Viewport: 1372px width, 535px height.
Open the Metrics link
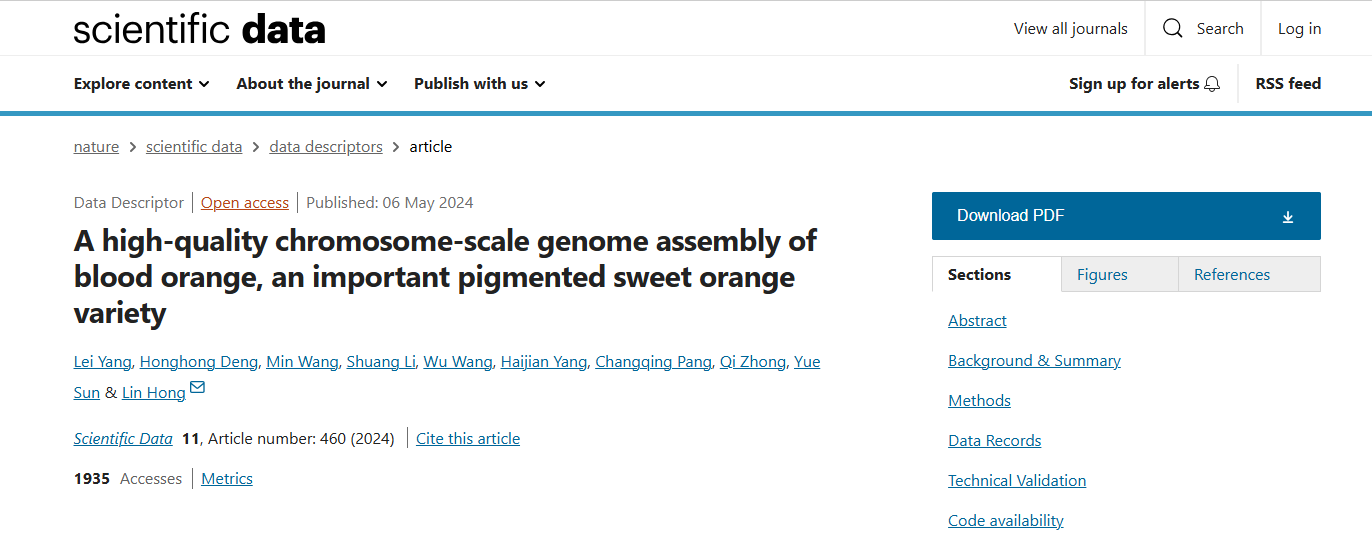pyautogui.click(x=227, y=479)
